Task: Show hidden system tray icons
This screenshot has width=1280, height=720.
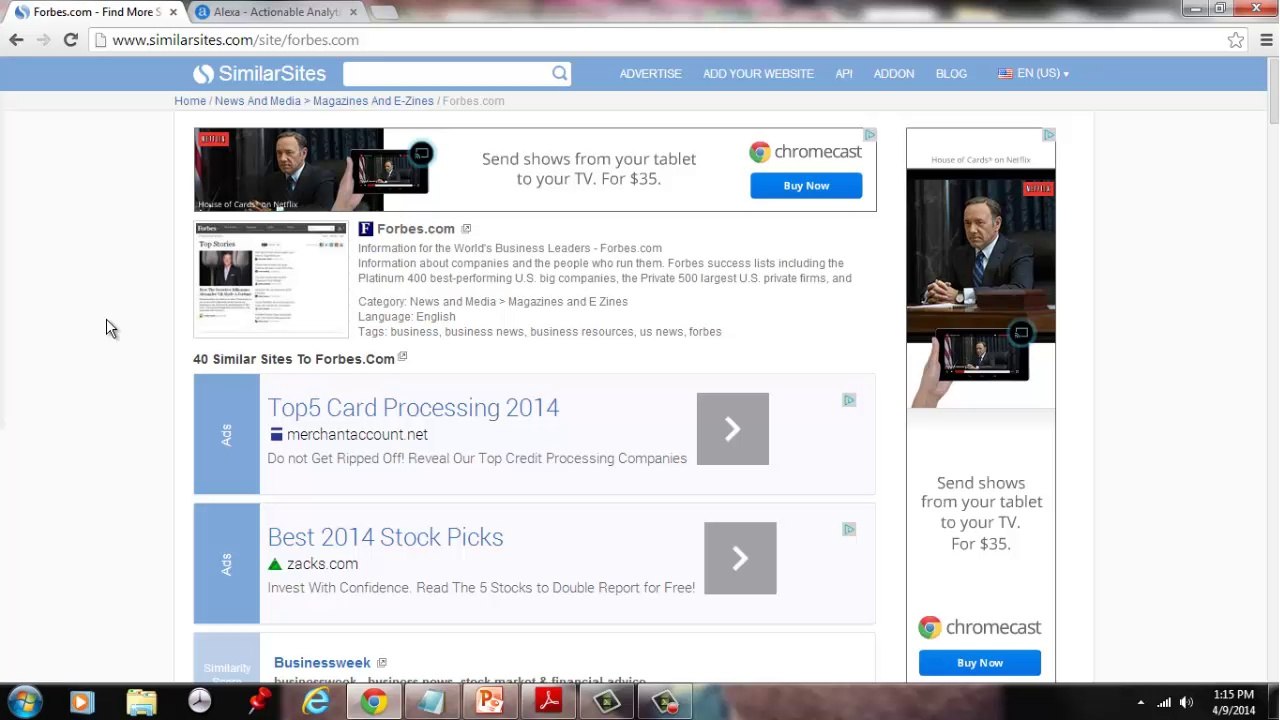Action: click(x=1140, y=702)
